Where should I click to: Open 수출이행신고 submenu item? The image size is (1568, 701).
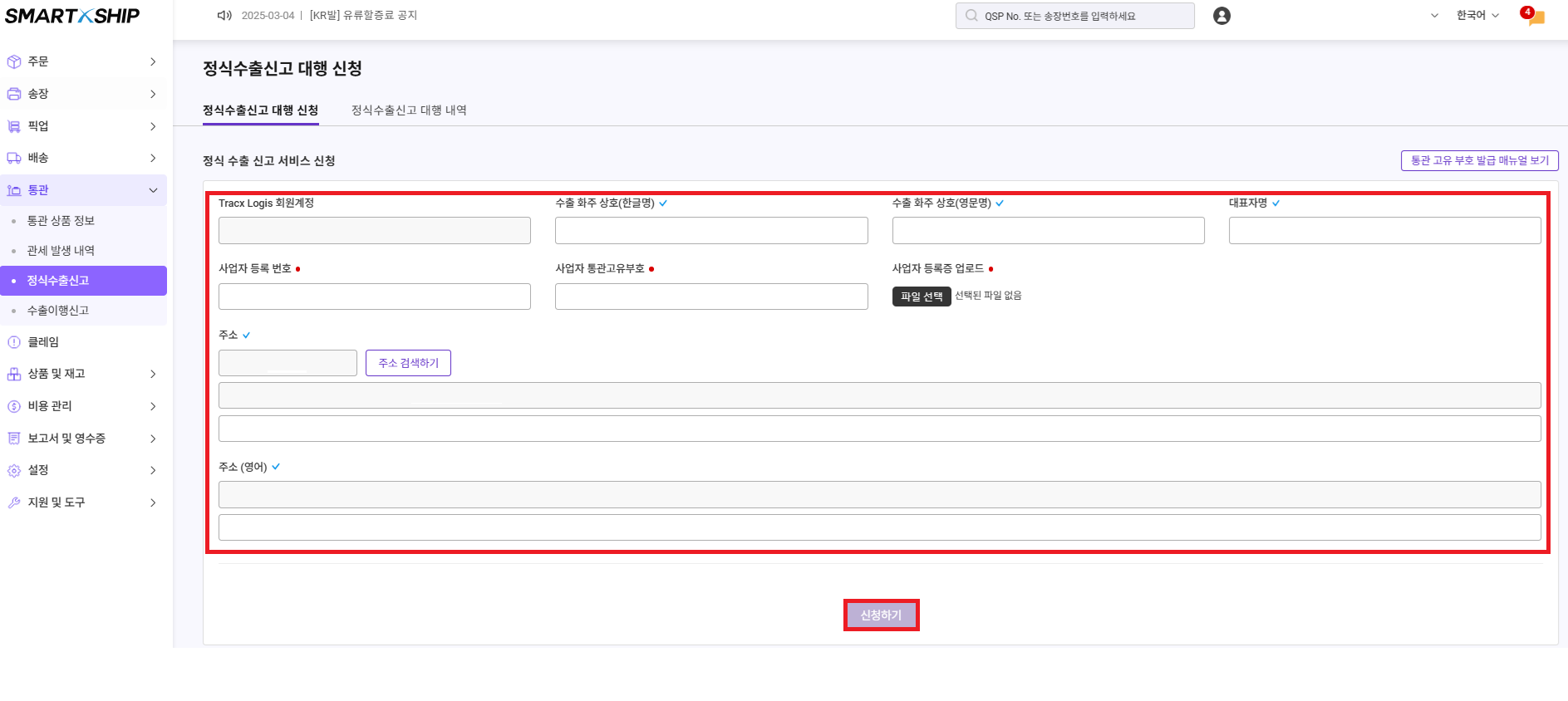point(58,311)
